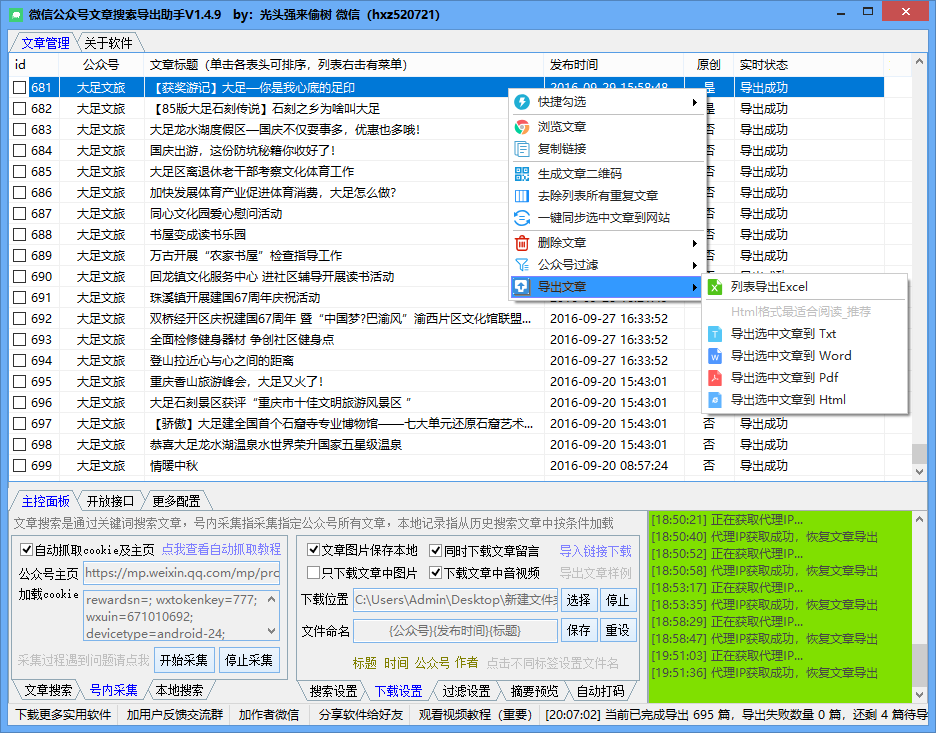Open the 开放接口 tab
The image size is (936, 733).
110,501
